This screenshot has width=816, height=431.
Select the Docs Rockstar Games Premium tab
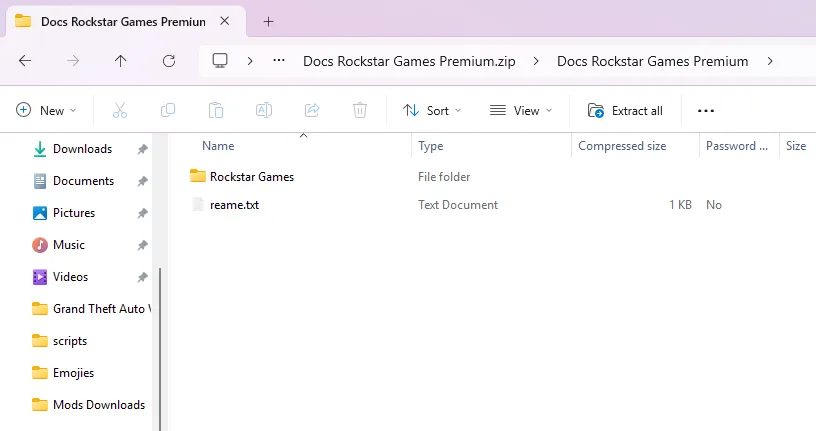[x=123, y=21]
